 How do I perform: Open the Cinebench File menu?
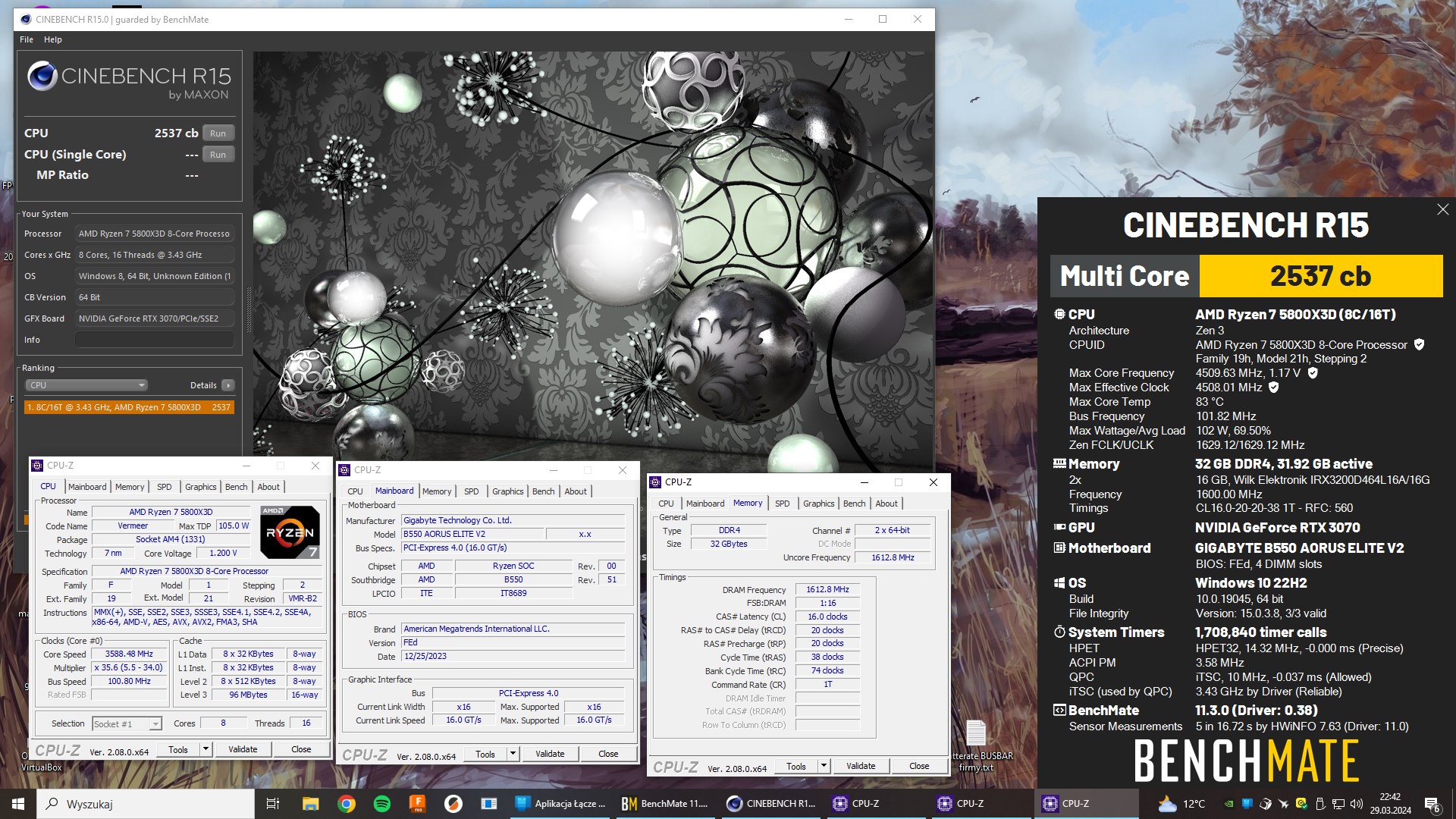pos(27,39)
